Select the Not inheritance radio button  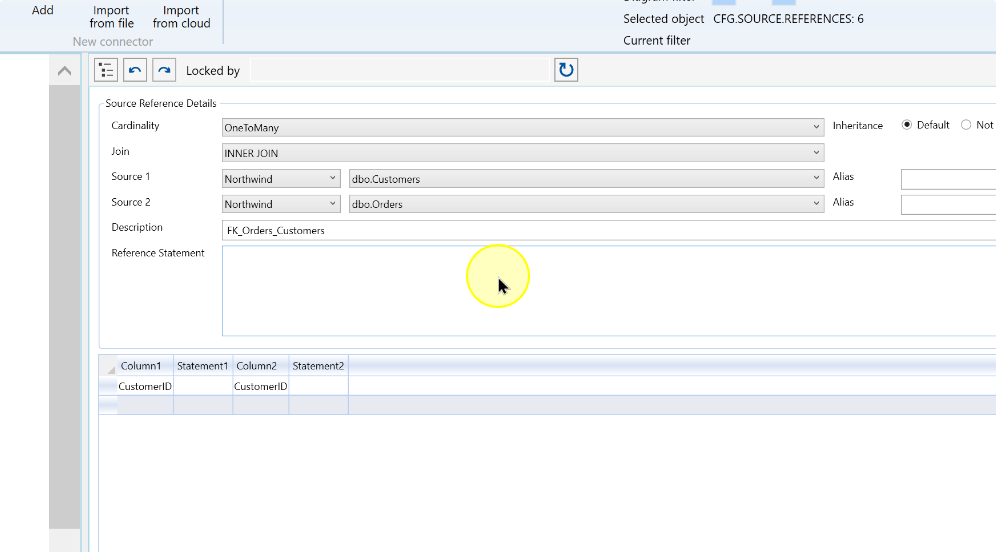(x=966, y=125)
